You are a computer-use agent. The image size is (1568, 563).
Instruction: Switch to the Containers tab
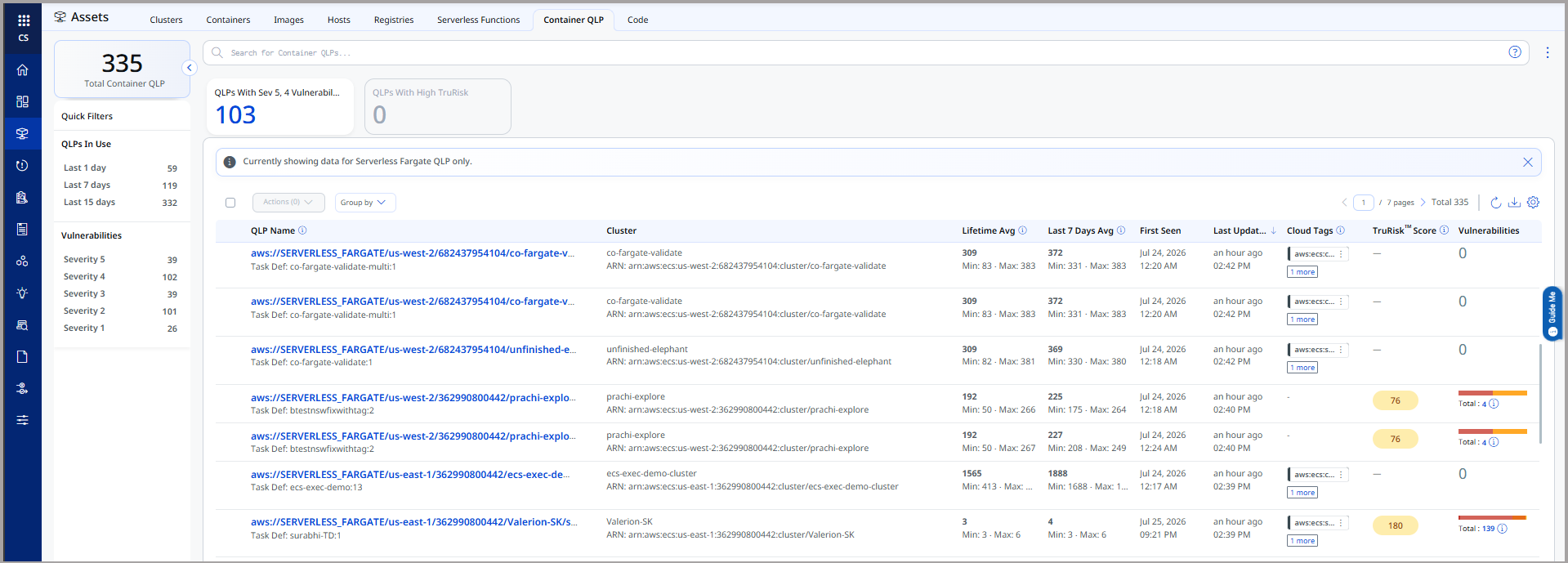tap(228, 20)
